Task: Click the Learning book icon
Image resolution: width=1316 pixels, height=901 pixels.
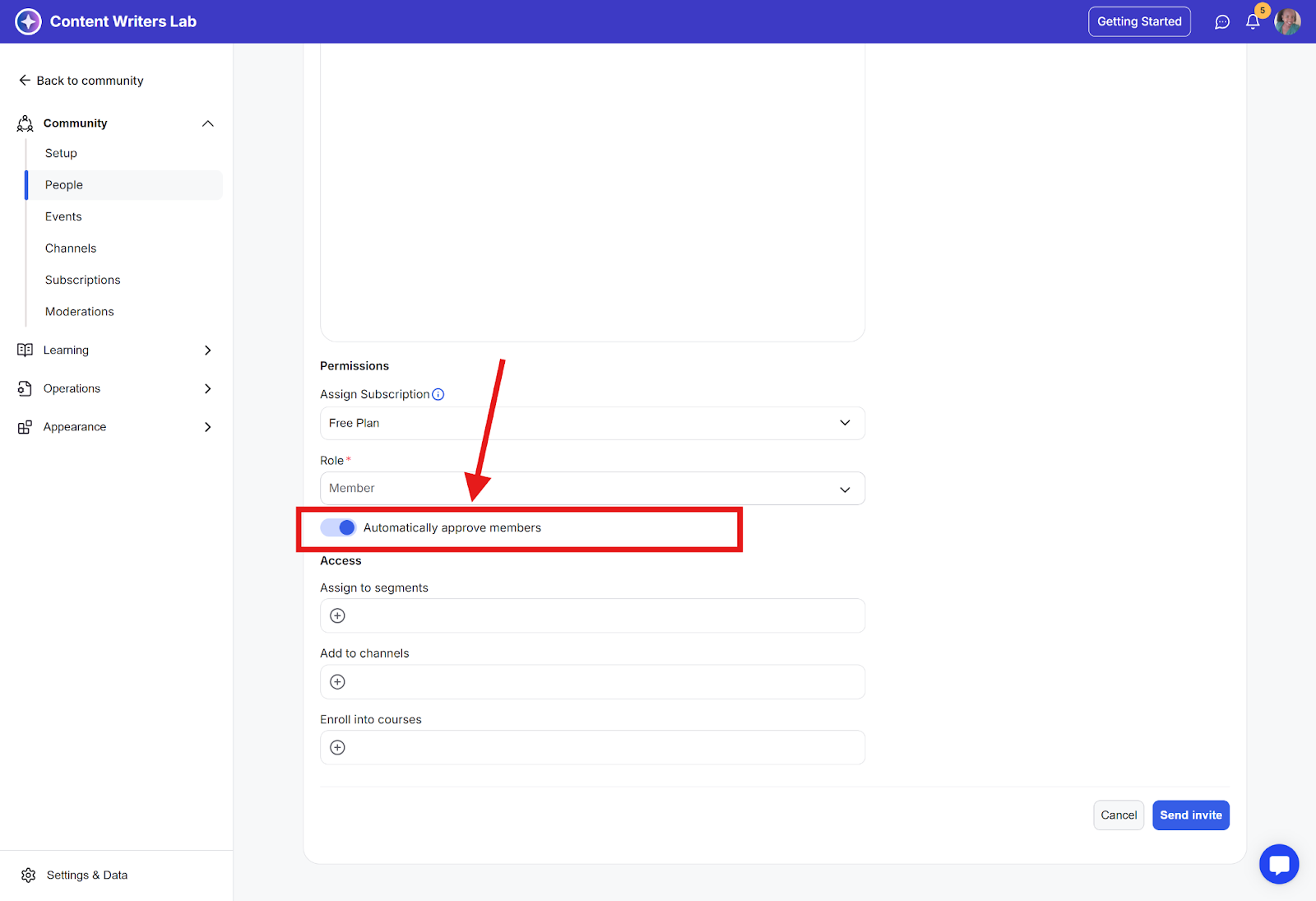Action: click(25, 350)
